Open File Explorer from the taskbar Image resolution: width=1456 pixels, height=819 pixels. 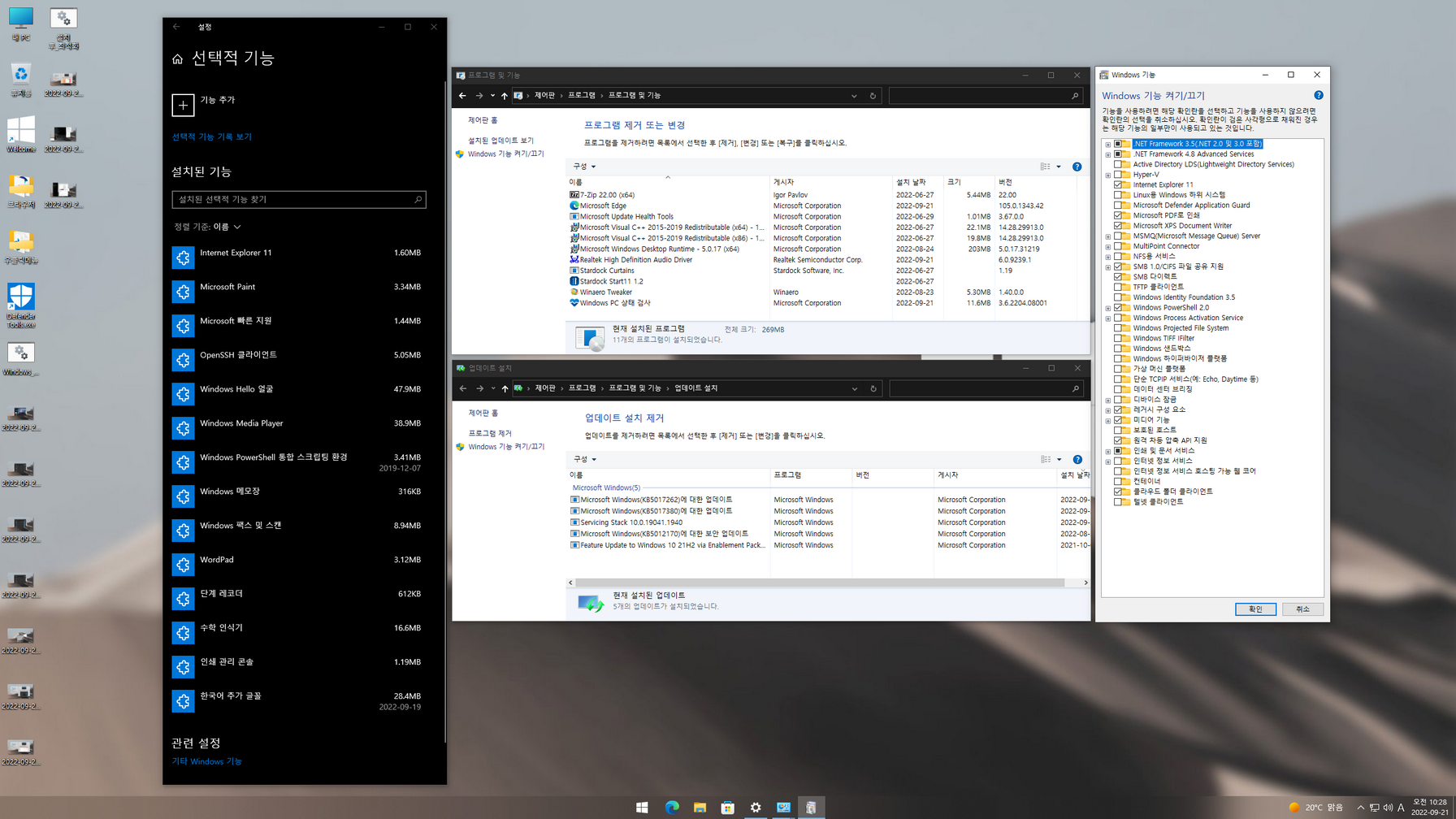pos(700,807)
